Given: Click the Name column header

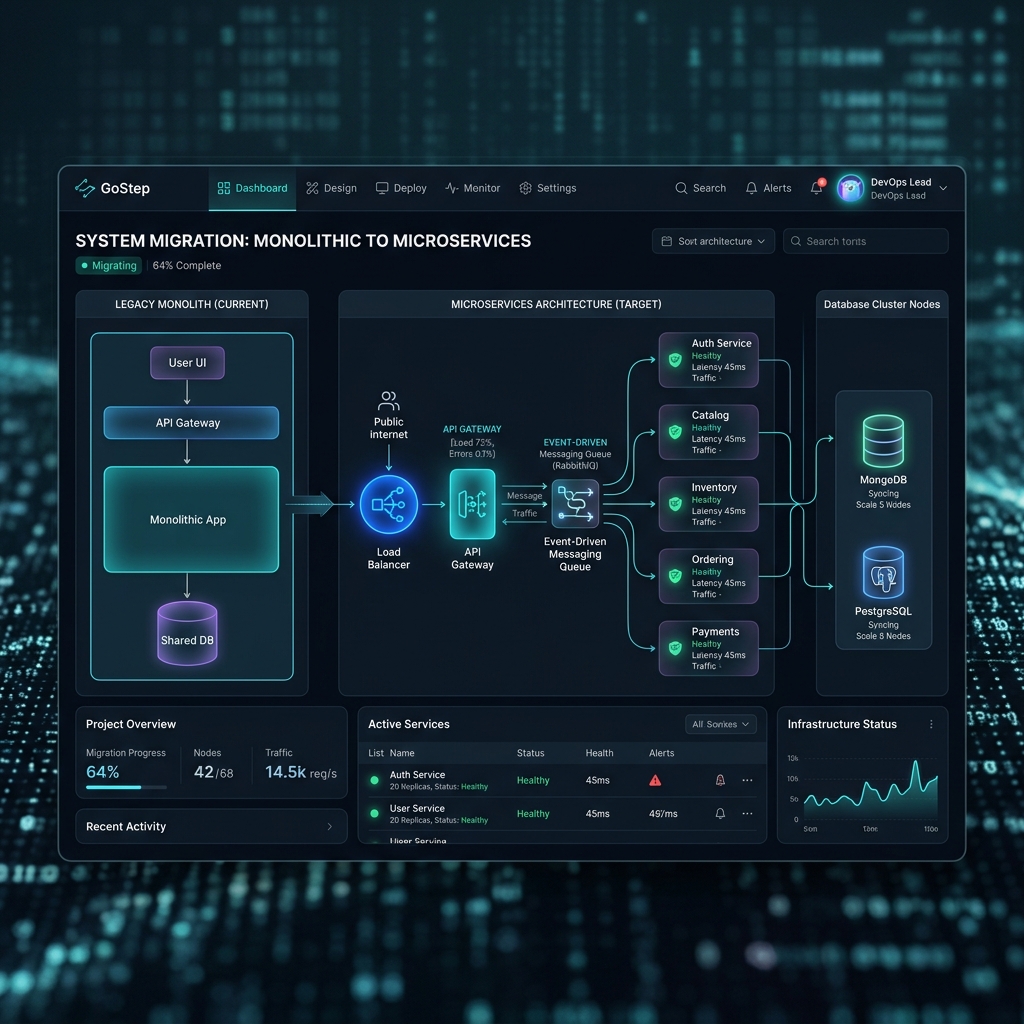Looking at the screenshot, I should [402, 753].
